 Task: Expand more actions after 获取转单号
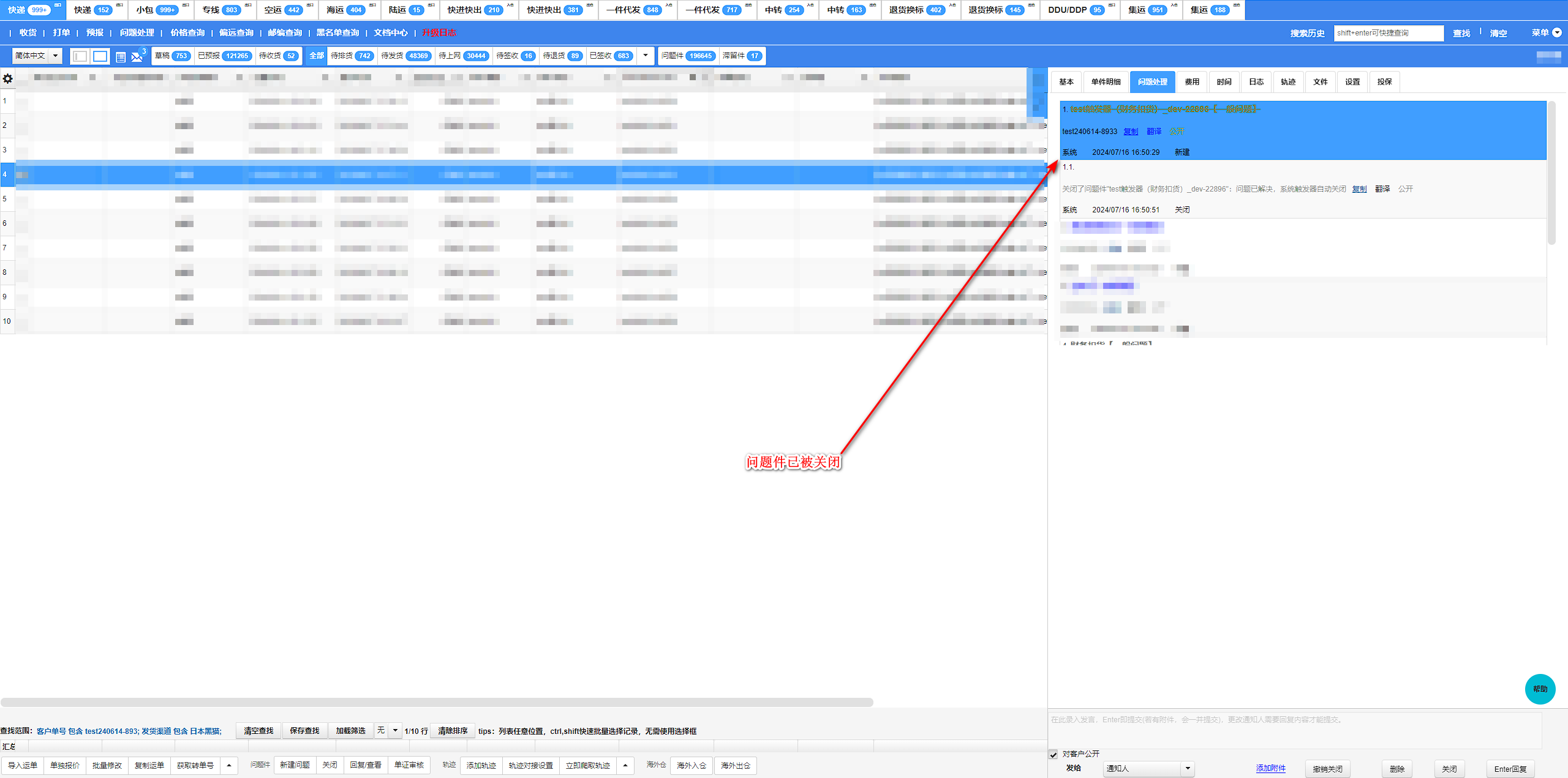[x=229, y=765]
